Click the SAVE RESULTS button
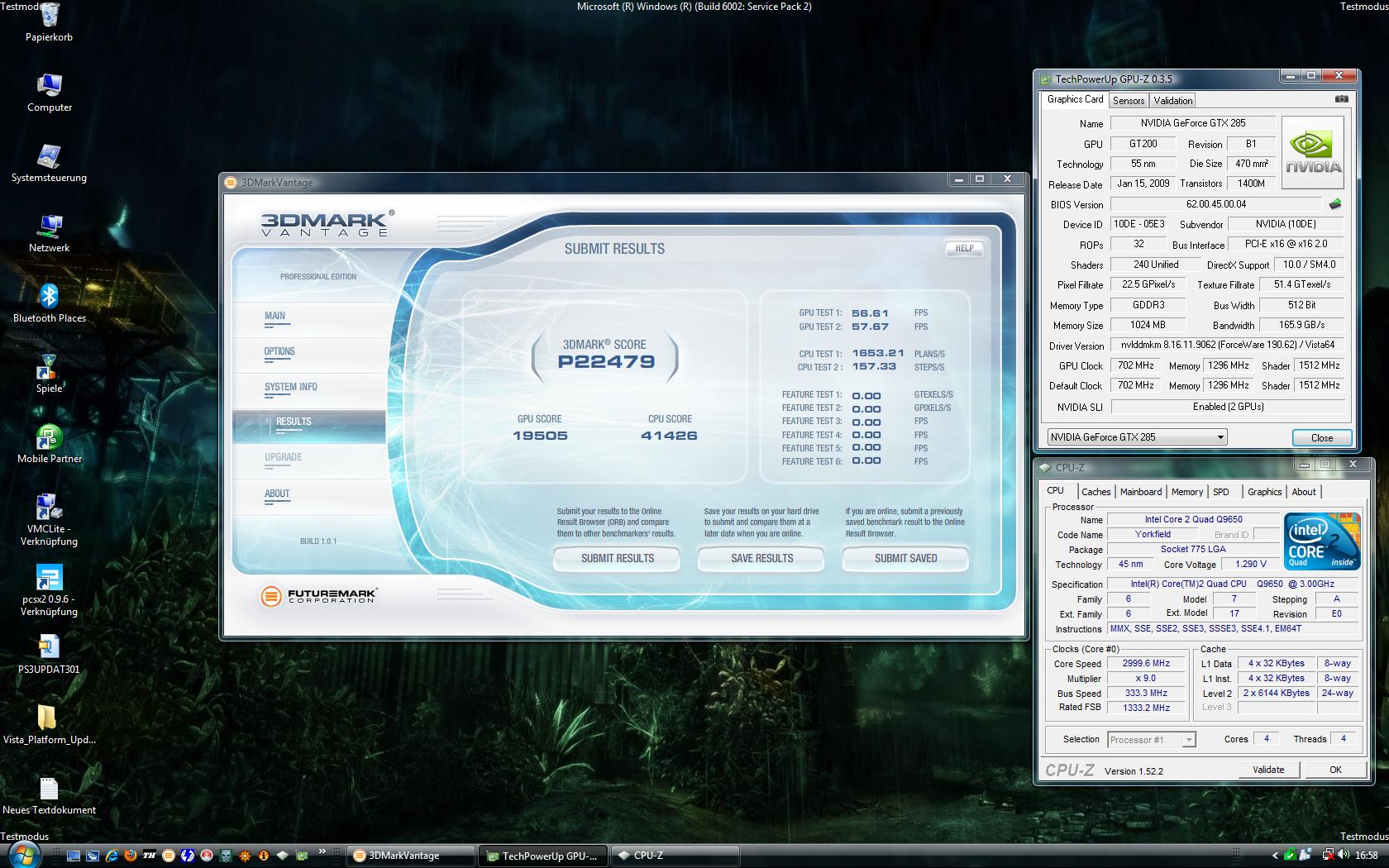 pyautogui.click(x=761, y=559)
